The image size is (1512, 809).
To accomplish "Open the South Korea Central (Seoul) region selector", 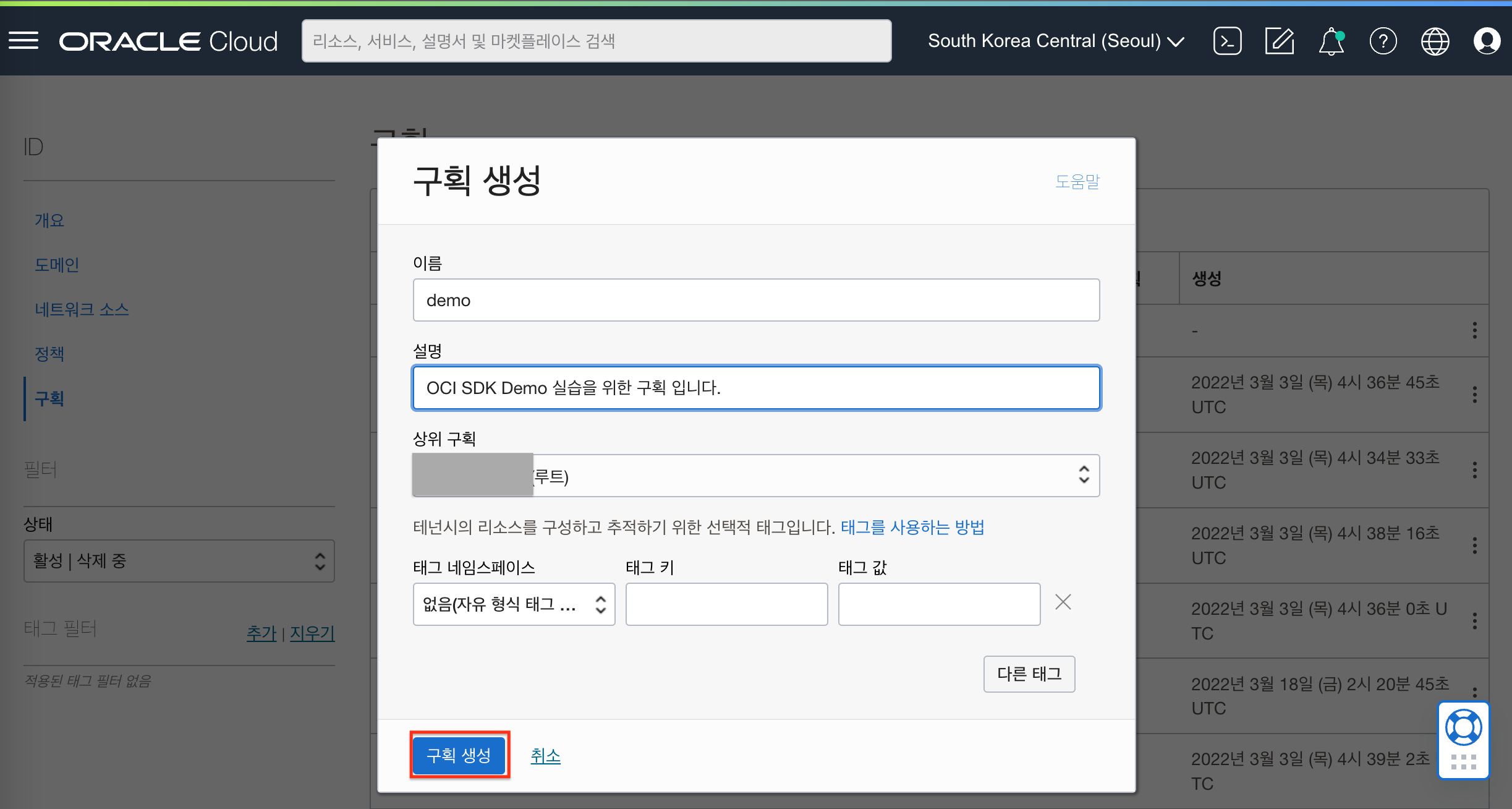I will click(1056, 41).
